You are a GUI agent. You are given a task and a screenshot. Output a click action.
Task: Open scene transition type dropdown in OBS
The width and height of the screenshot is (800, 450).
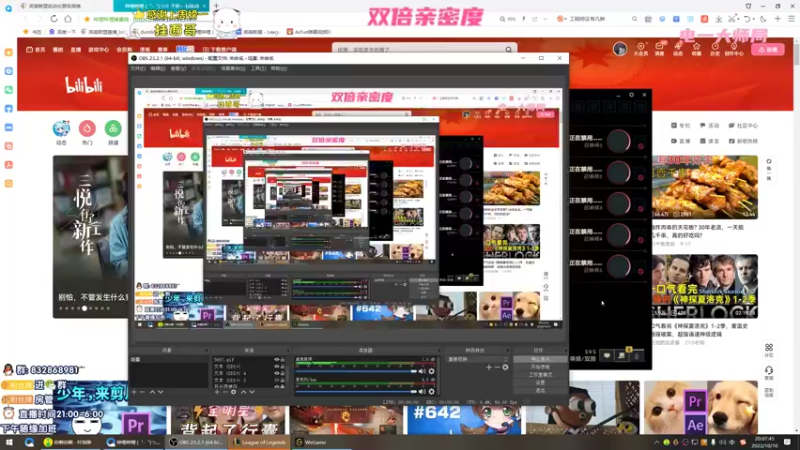point(478,360)
